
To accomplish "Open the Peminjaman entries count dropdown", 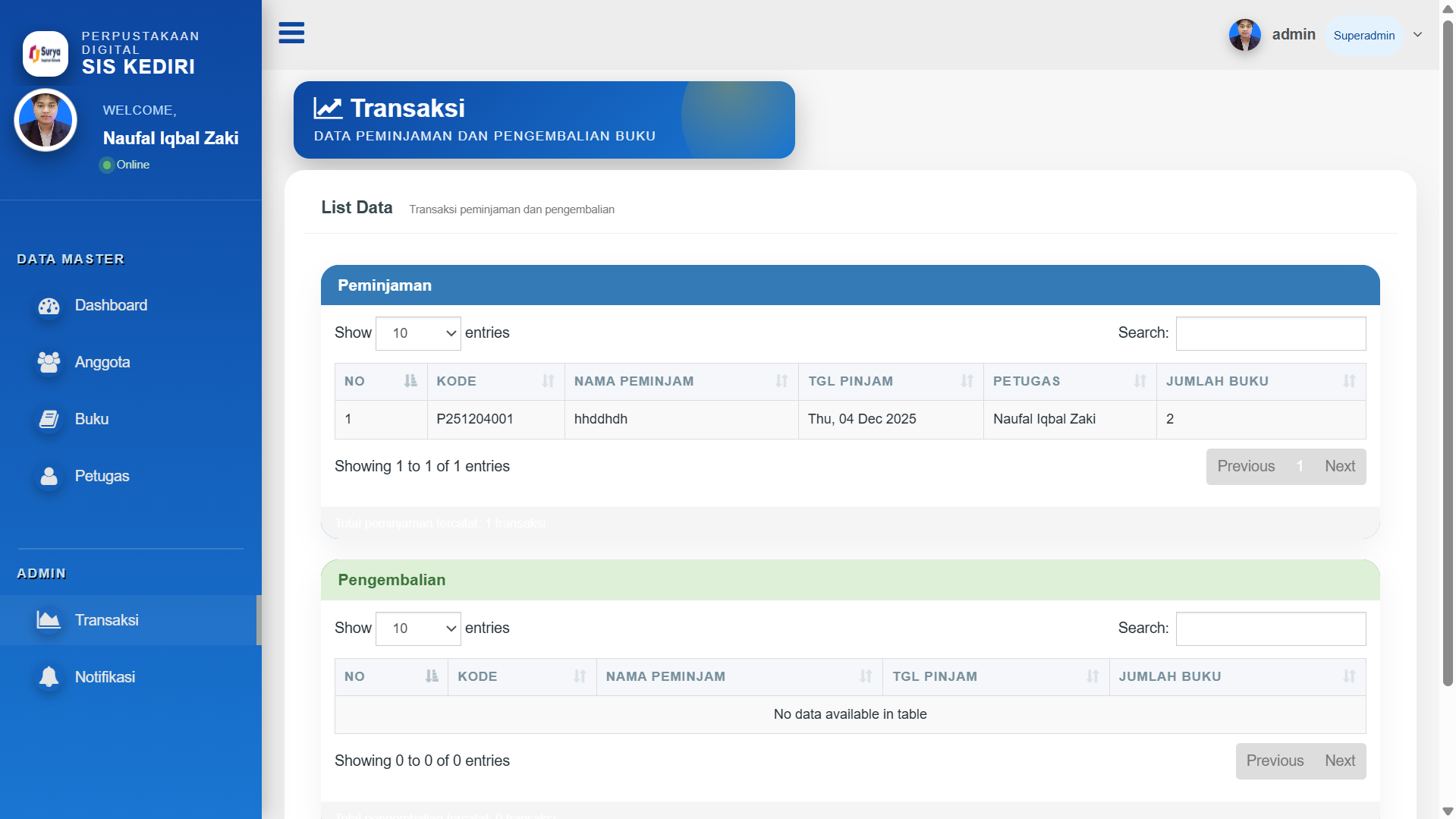I will tap(418, 333).
